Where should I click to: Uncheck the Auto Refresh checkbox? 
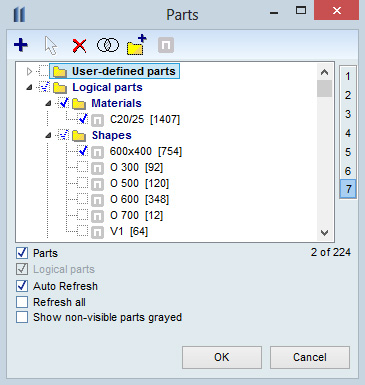22,286
